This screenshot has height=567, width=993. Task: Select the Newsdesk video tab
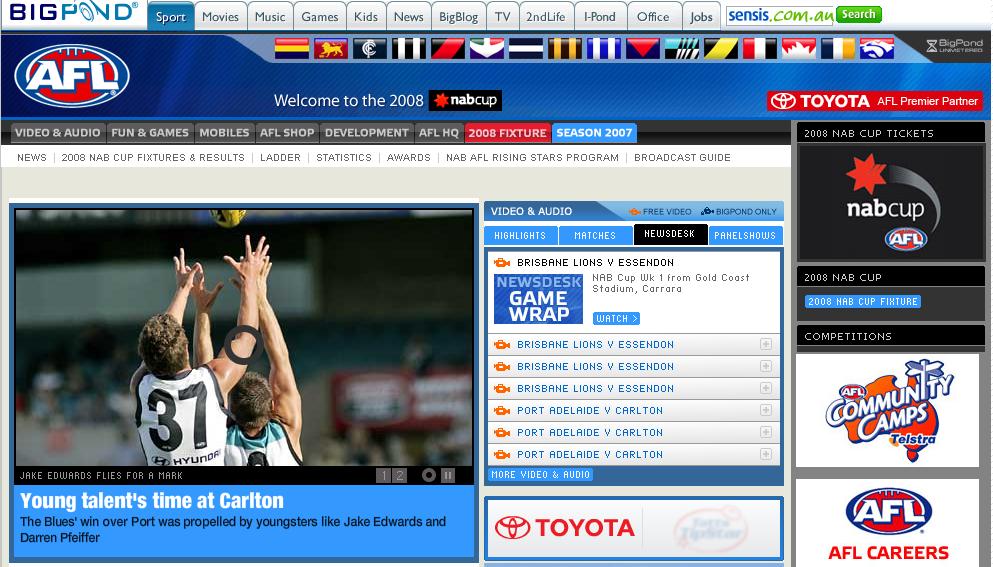670,234
